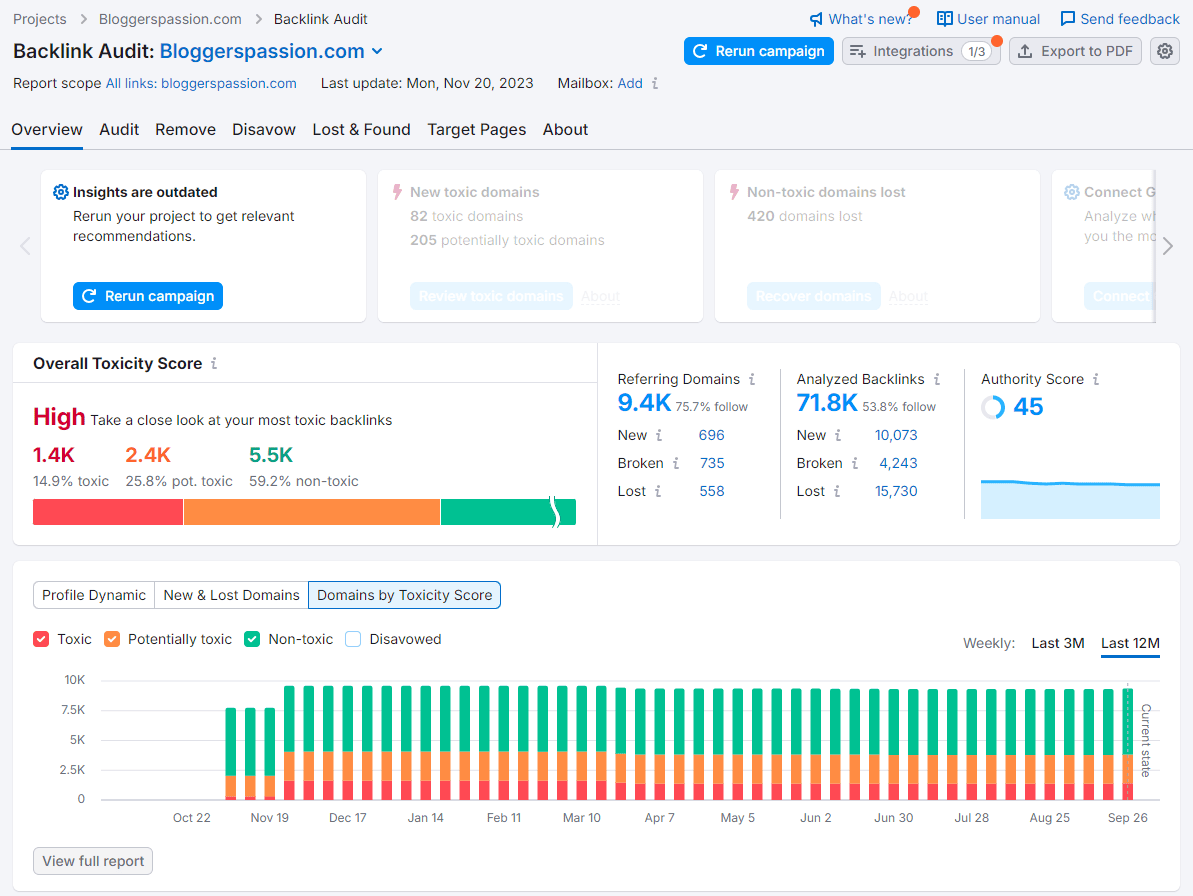Screen dimensions: 1193x896
Task: Uncheck the Potentially toxic checkbox
Action: point(111,638)
